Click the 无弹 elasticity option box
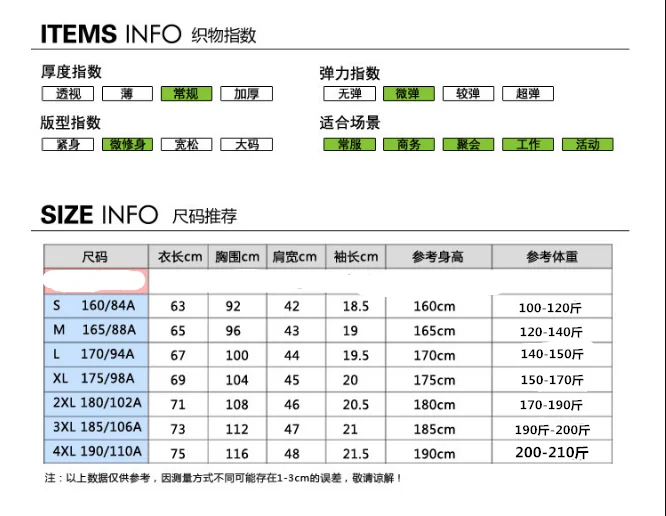Viewport: 666px width, 516px height. [x=350, y=93]
